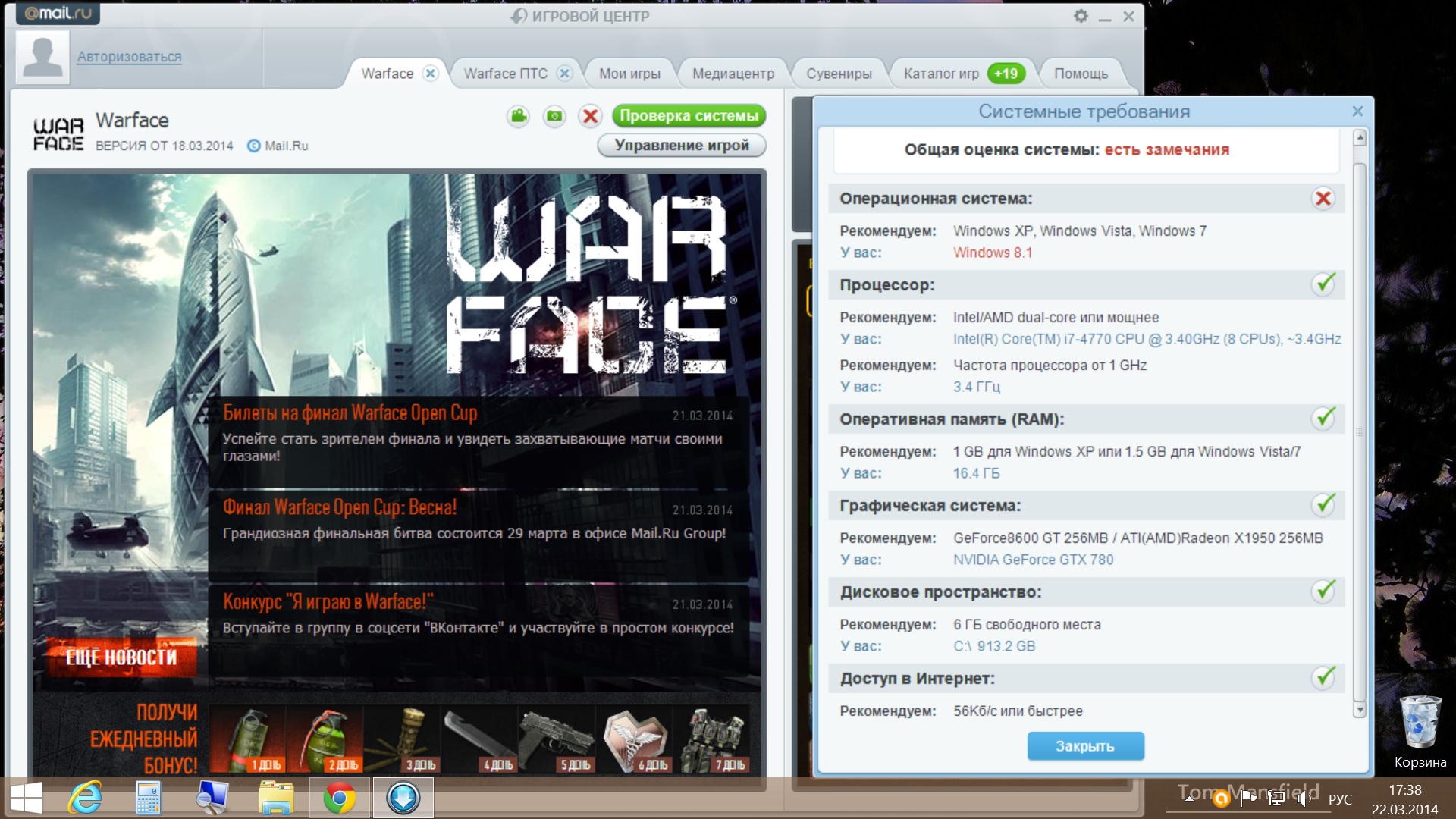Open the Каталог игр tab
The height and width of the screenshot is (819, 1456).
[x=941, y=74]
